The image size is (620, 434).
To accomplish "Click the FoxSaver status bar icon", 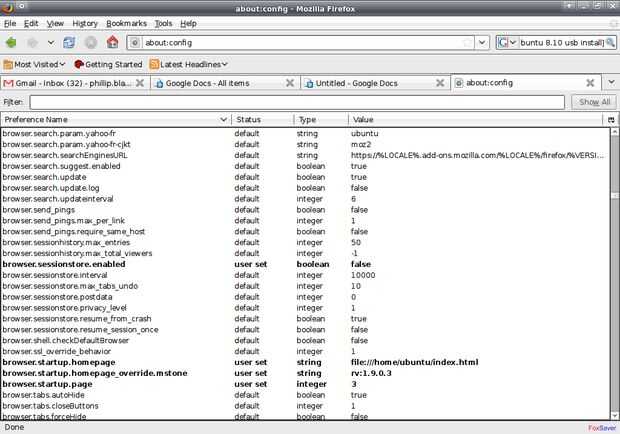I will (x=601, y=428).
